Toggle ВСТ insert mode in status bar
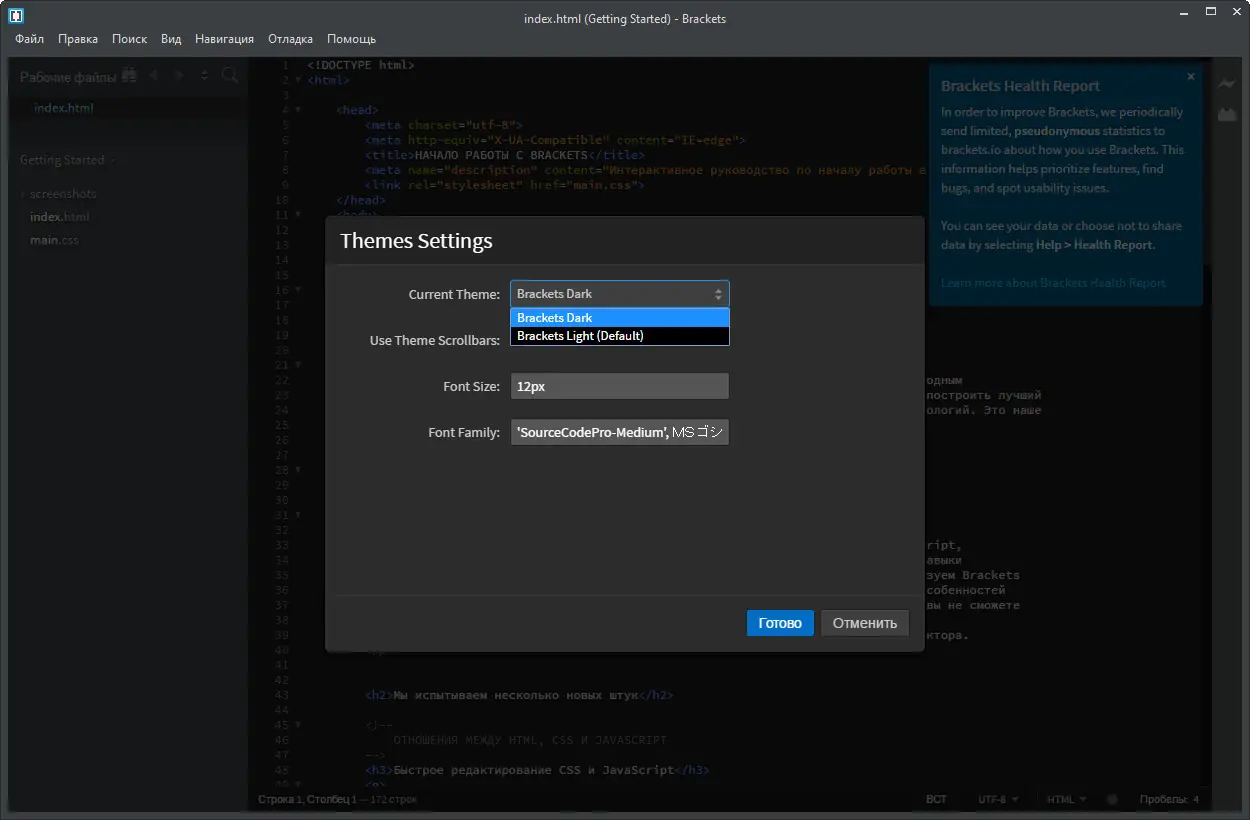Screen dimensions: 1250x820 pyautogui.click(x=937, y=800)
